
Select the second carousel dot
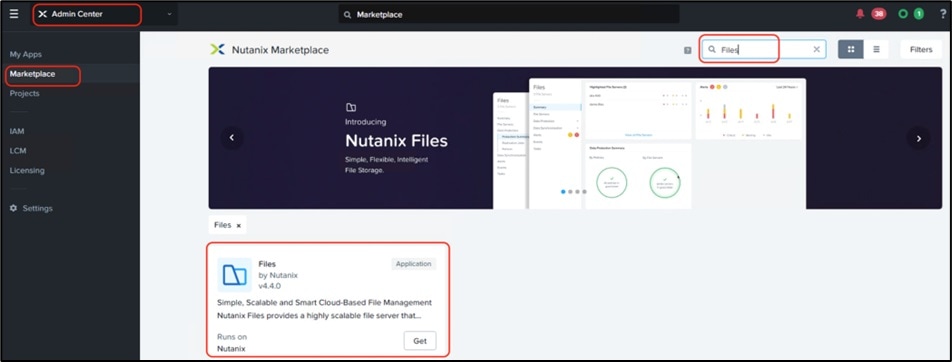pos(570,191)
